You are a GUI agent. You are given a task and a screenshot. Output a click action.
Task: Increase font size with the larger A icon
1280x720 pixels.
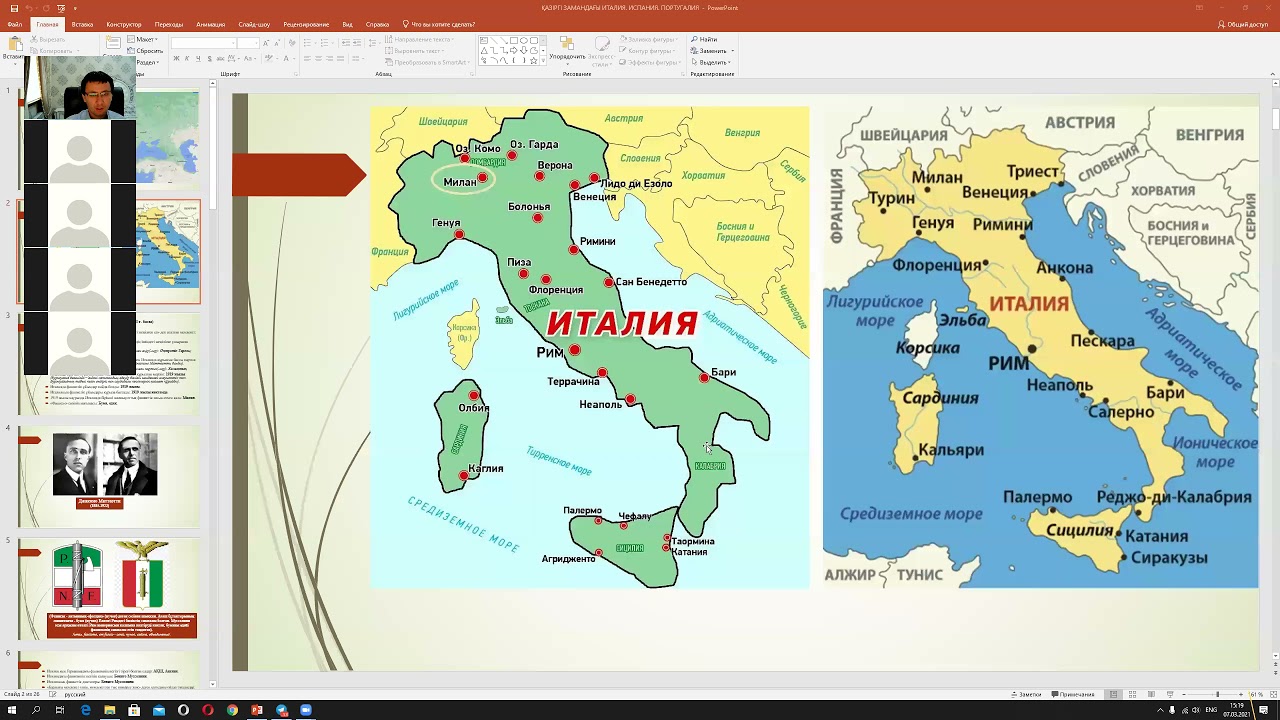[x=266, y=43]
